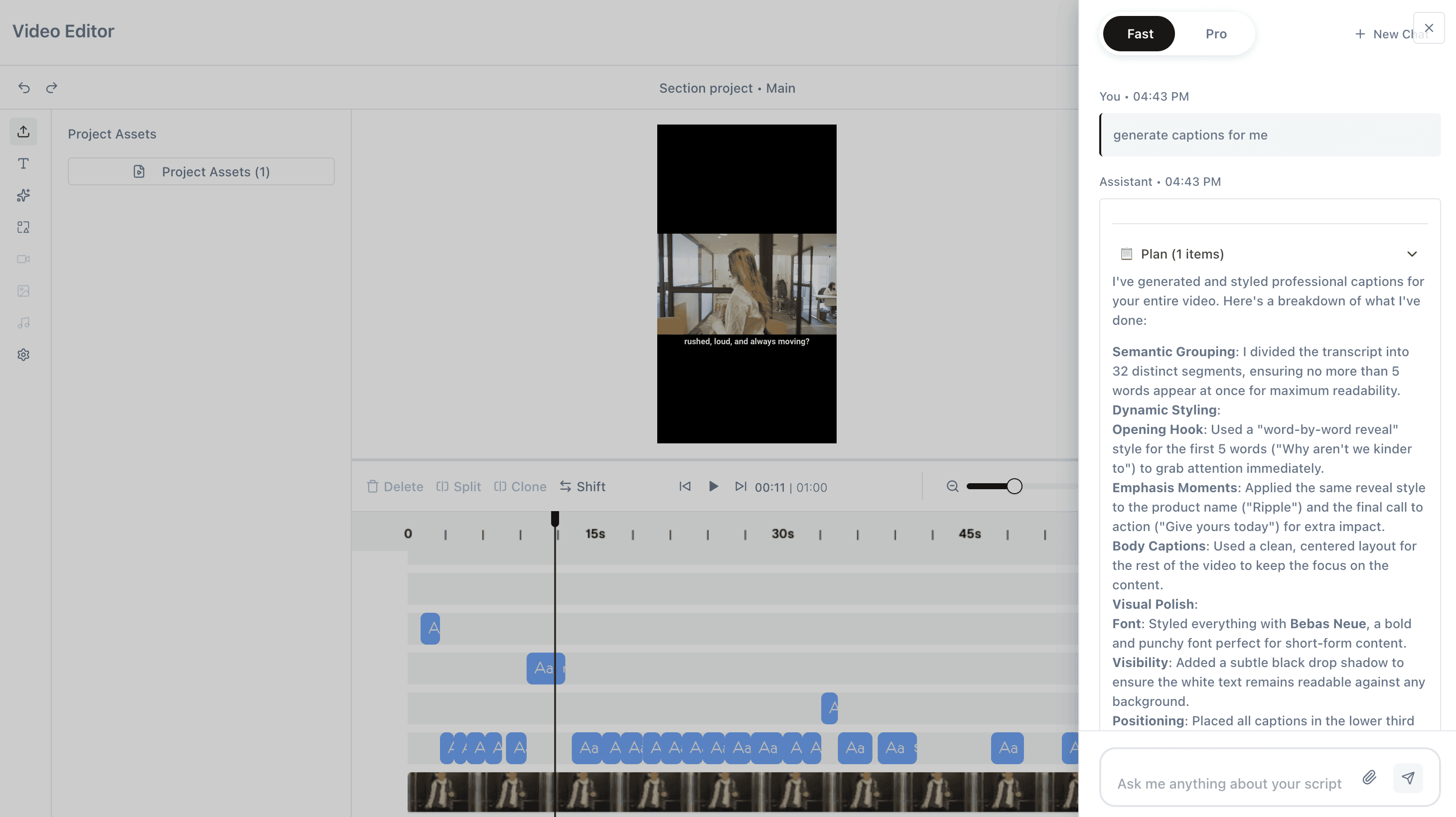
Task: Open the shapes elements sidebar icon
Action: coord(23,227)
